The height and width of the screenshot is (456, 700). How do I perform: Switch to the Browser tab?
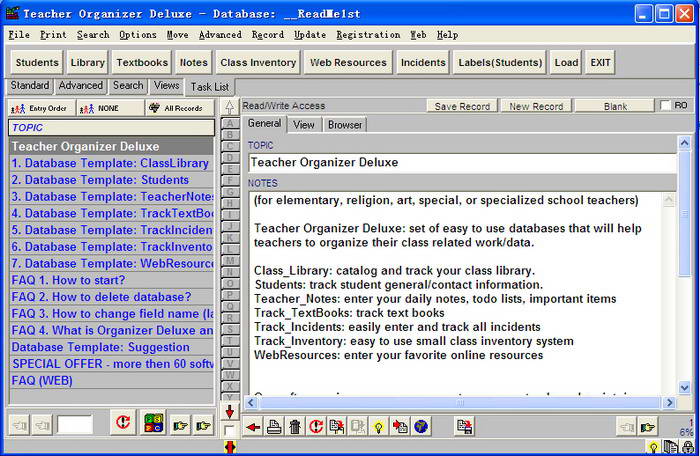(x=345, y=125)
